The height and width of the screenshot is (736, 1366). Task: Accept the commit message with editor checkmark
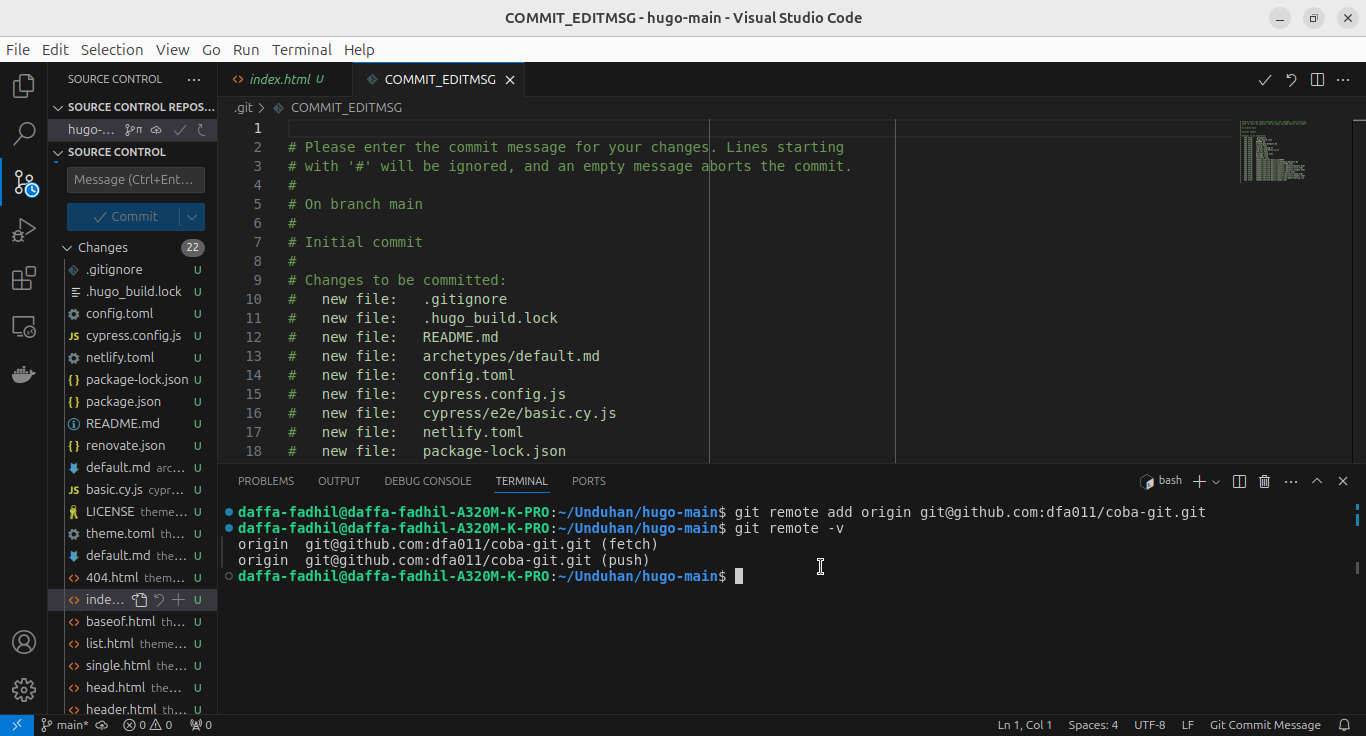(1265, 79)
